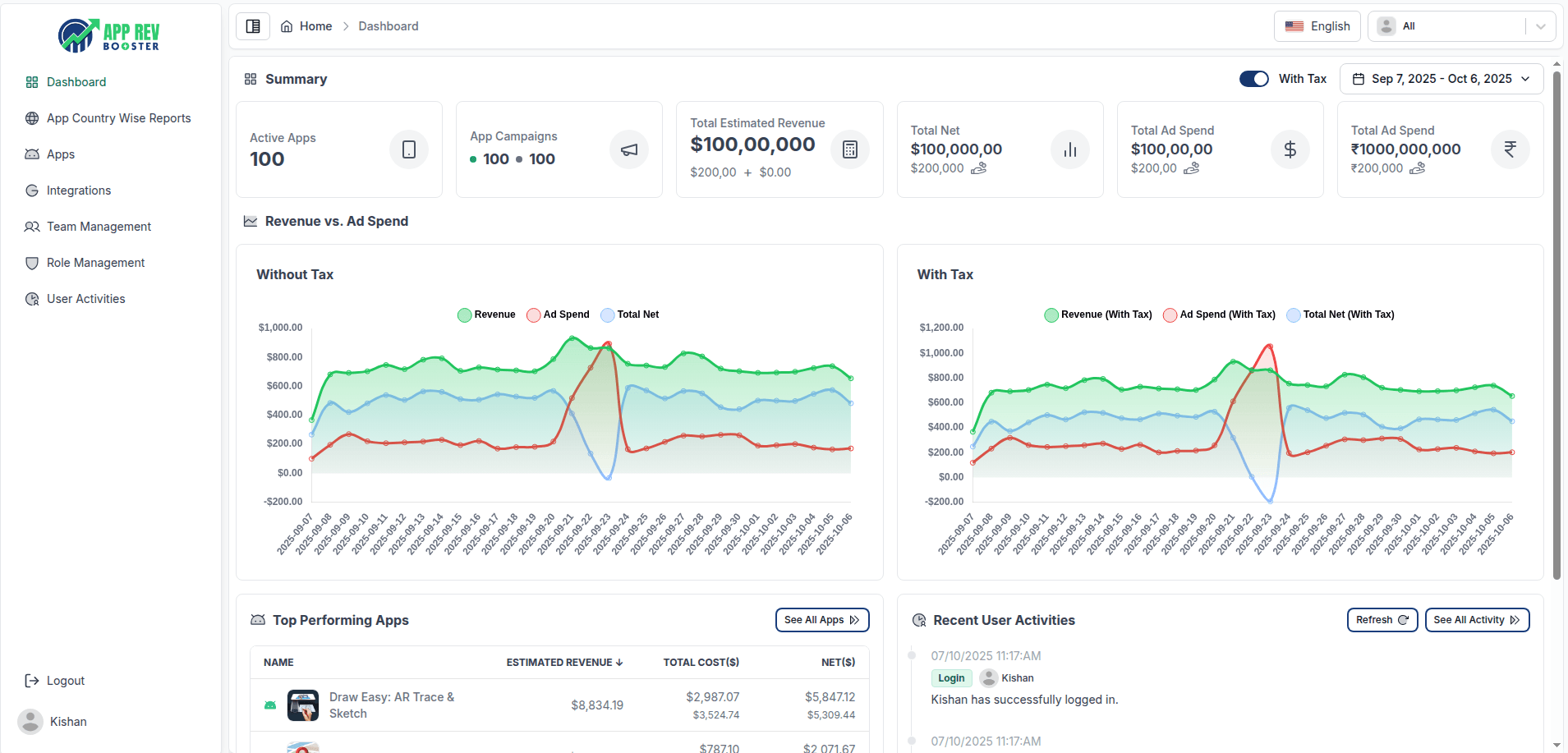This screenshot has height=753, width=1568.
Task: Click the App Campaigns megaphone icon
Action: (628, 149)
